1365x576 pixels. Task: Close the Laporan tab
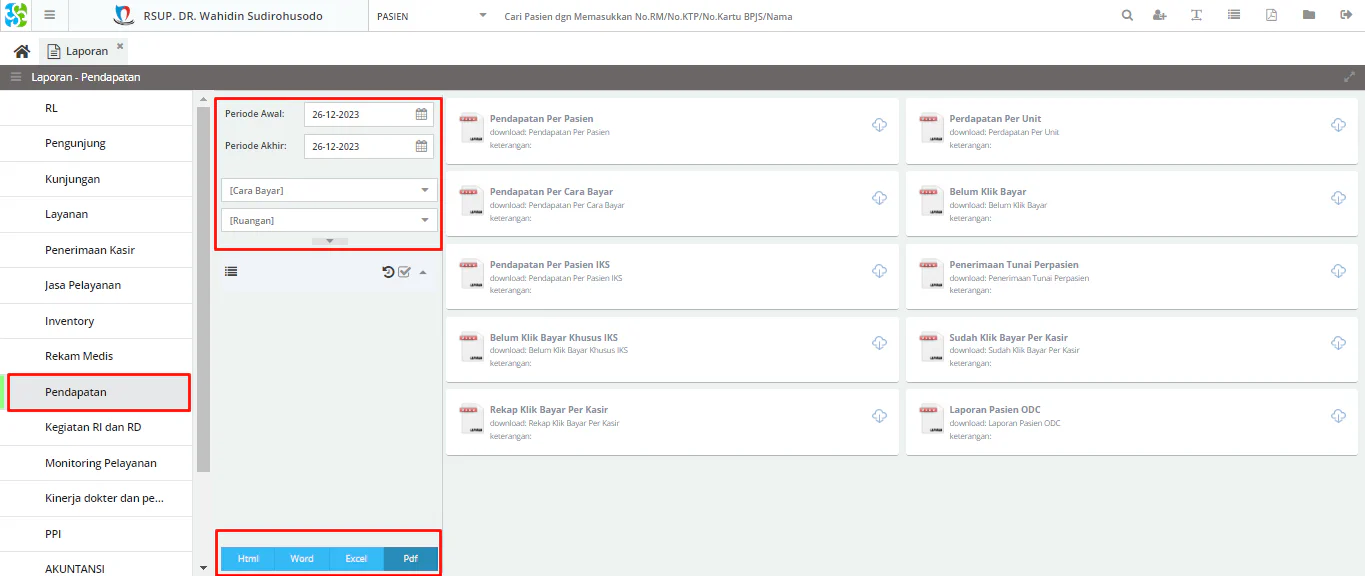tap(120, 46)
